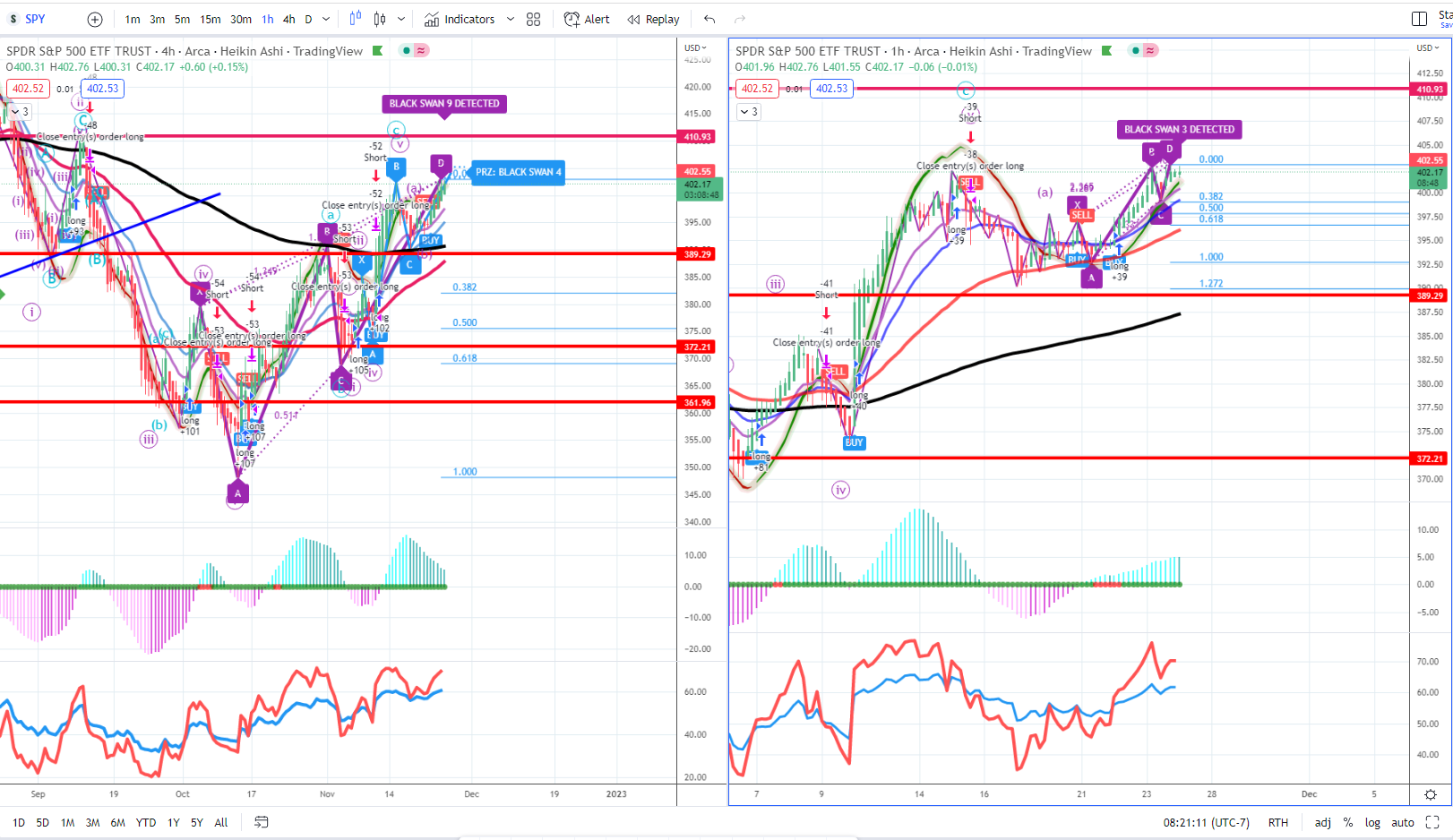Viewport: 1453px width, 840px height.
Task: Click the undo arrow
Action: 709,19
